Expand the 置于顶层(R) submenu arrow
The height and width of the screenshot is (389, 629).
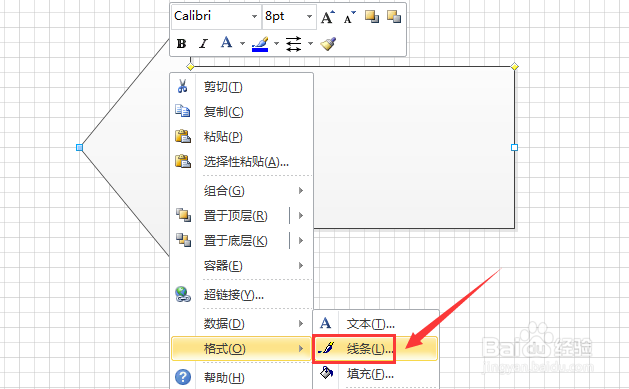[x=301, y=216]
